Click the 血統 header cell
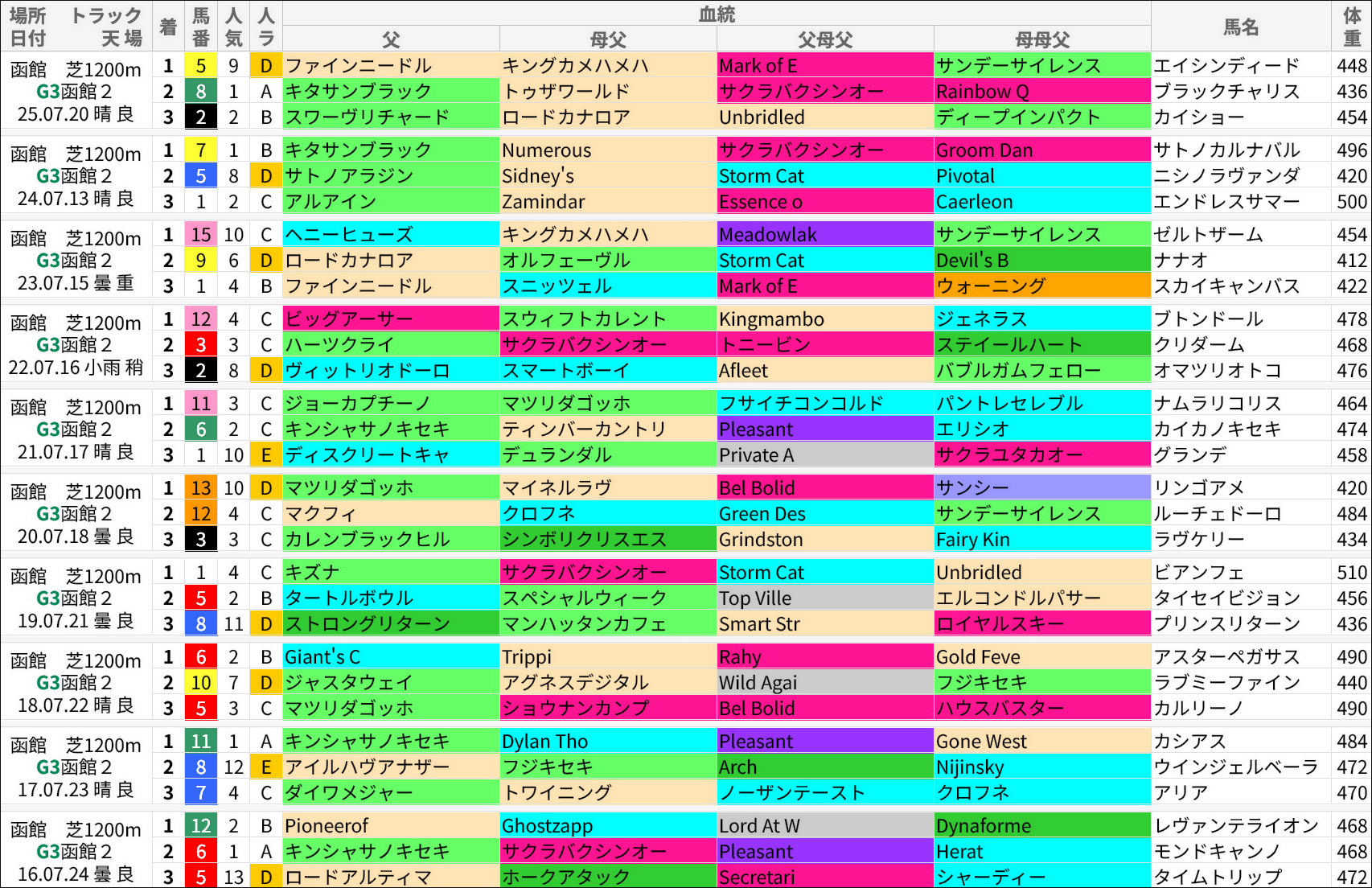This screenshot has width=1372, height=888. (x=717, y=14)
